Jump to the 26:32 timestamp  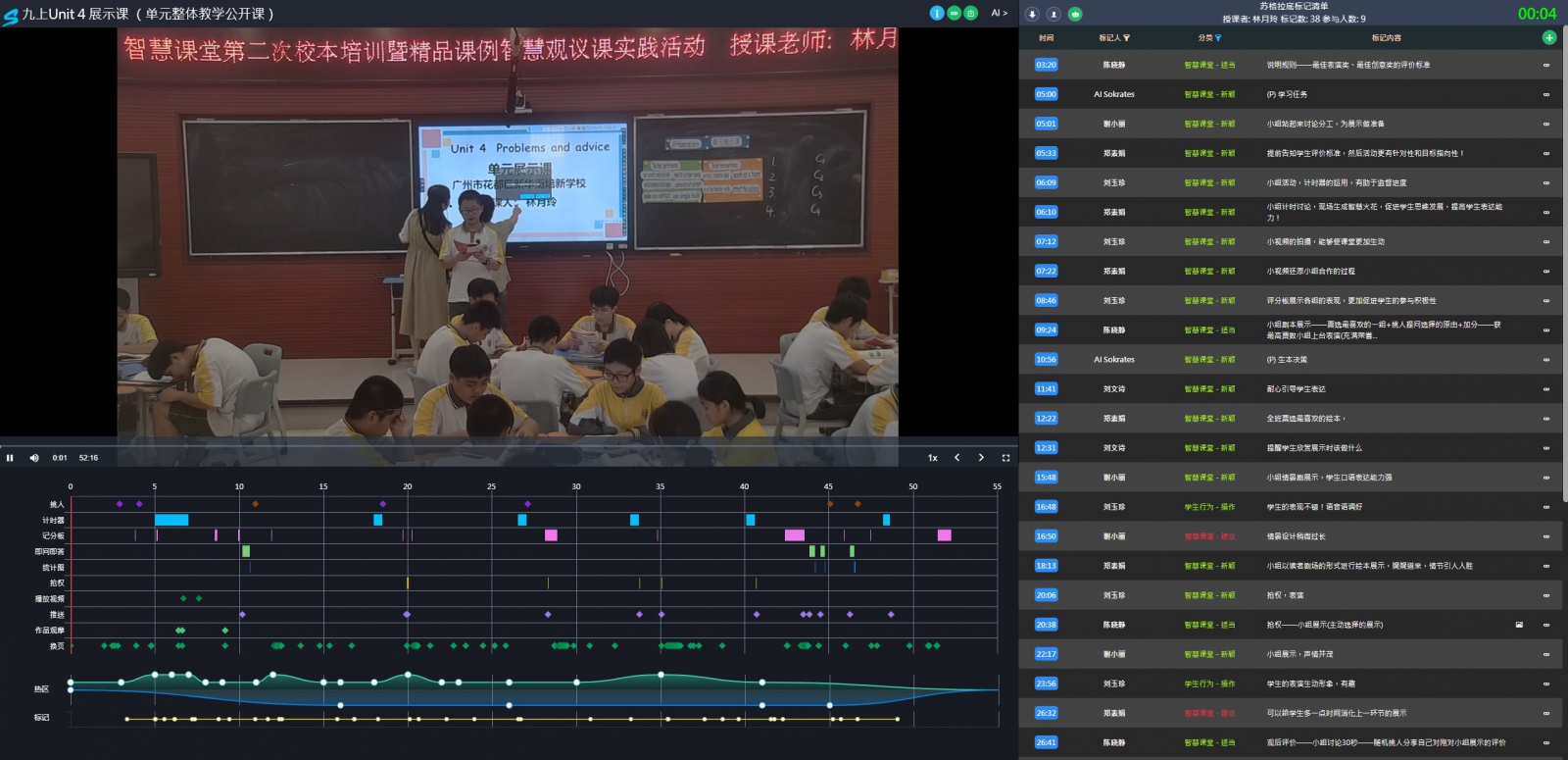tap(1046, 713)
